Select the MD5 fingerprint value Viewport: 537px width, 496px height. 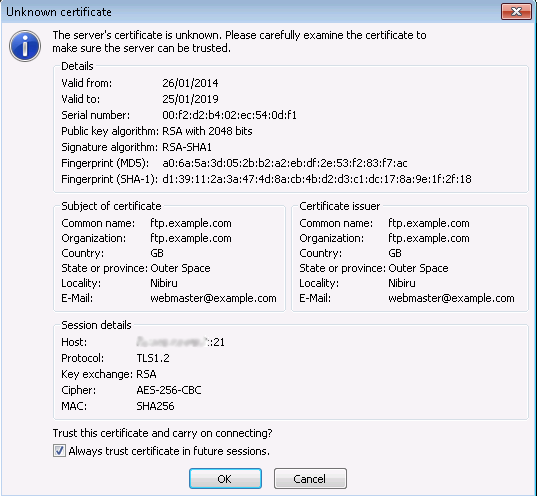pyautogui.click(x=285, y=163)
